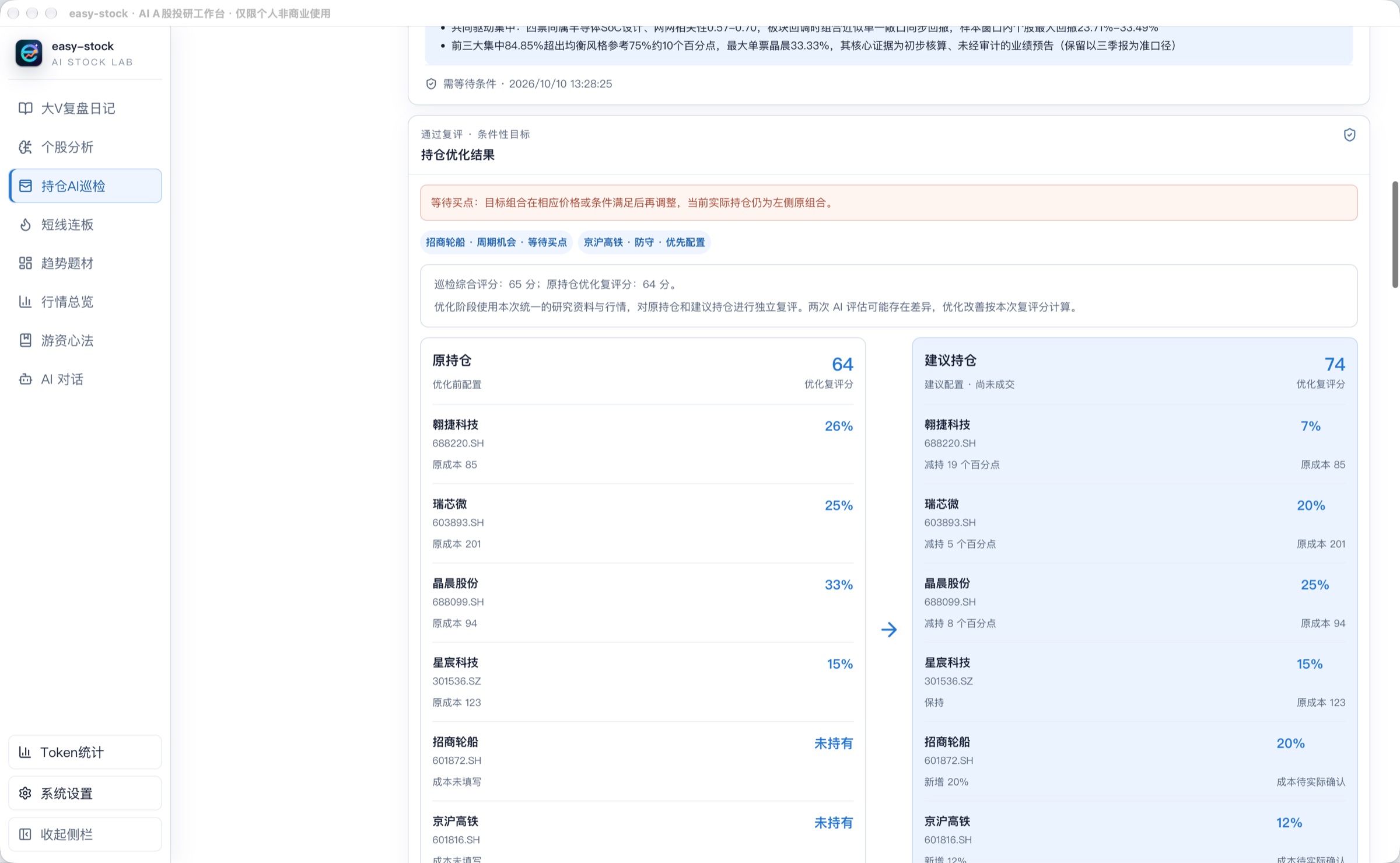The width and height of the screenshot is (1400, 863).
Task: Click the 个股分析 sidebar icon
Action: coord(25,147)
